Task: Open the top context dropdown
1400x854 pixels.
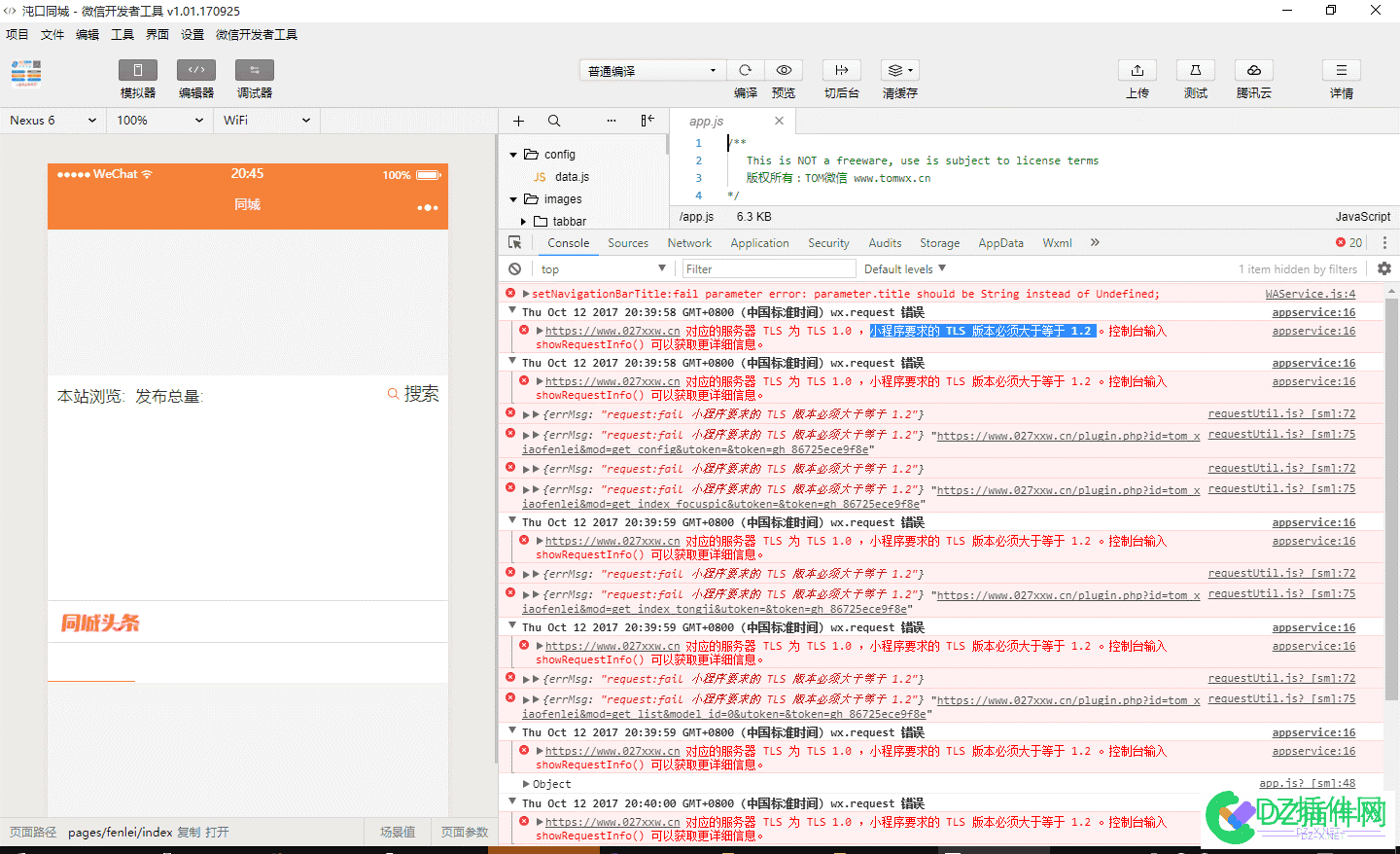Action: [603, 269]
